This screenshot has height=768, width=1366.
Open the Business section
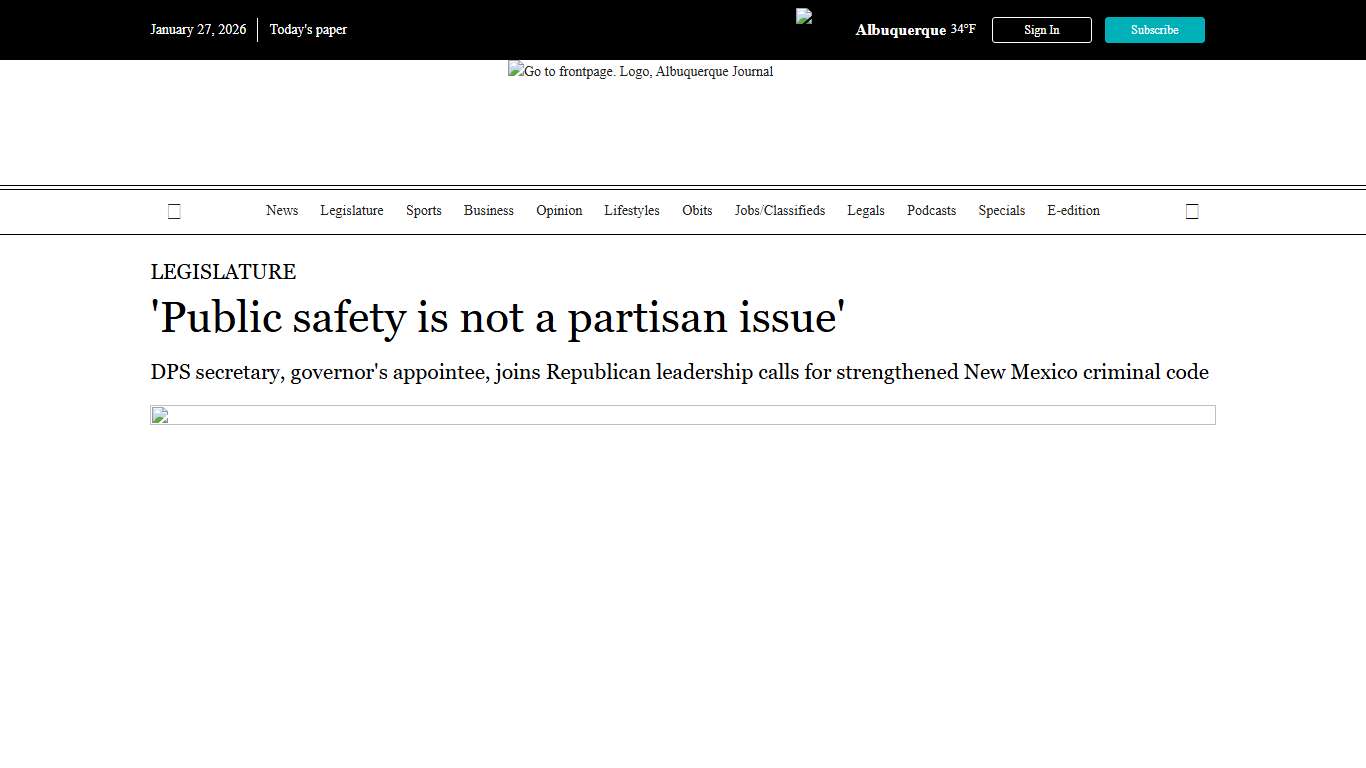click(489, 211)
